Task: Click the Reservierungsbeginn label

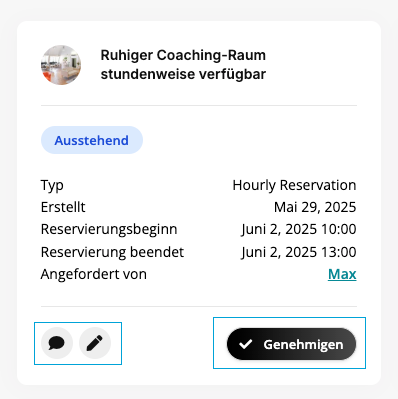Action: point(109,229)
